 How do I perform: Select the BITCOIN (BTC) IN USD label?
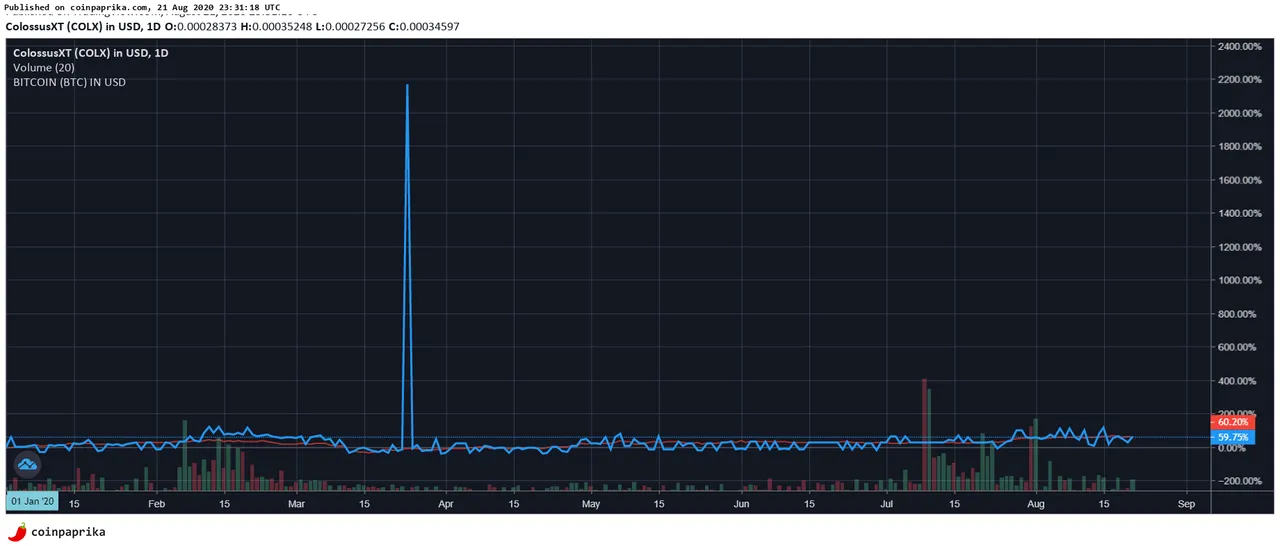pyautogui.click(x=69, y=82)
